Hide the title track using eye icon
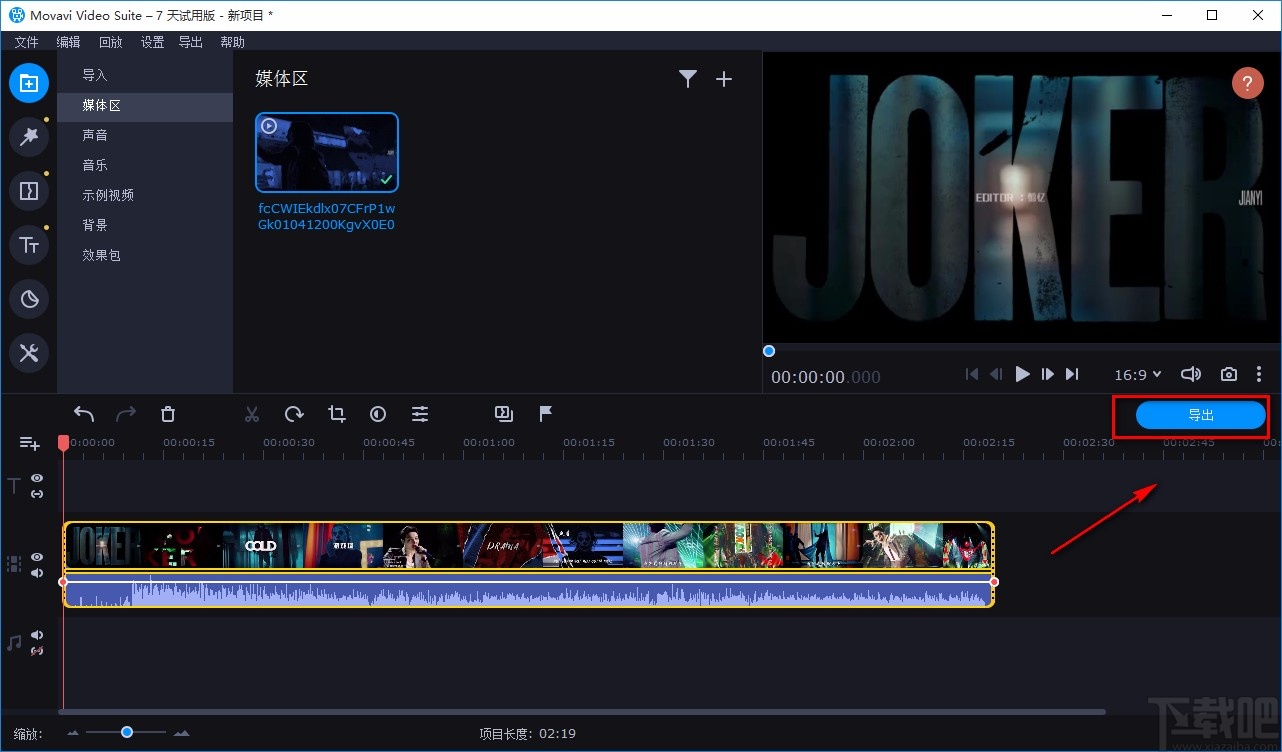 coord(37,479)
